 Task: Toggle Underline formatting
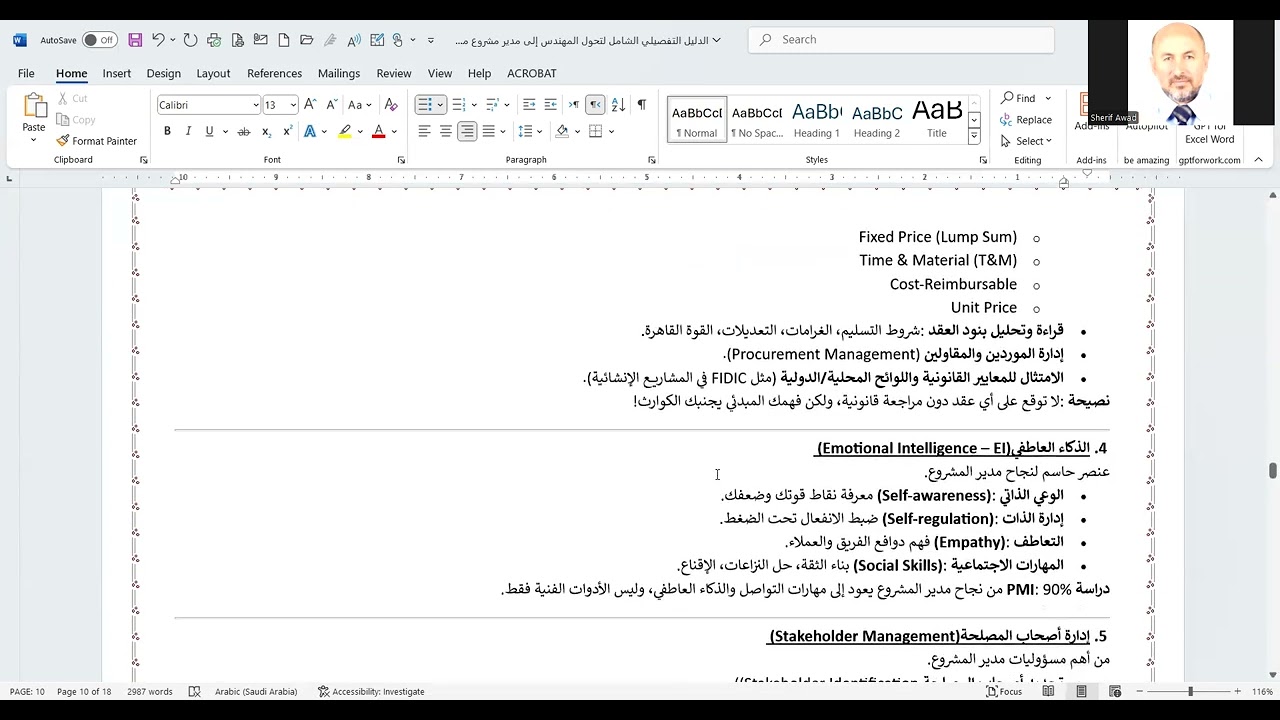209,132
